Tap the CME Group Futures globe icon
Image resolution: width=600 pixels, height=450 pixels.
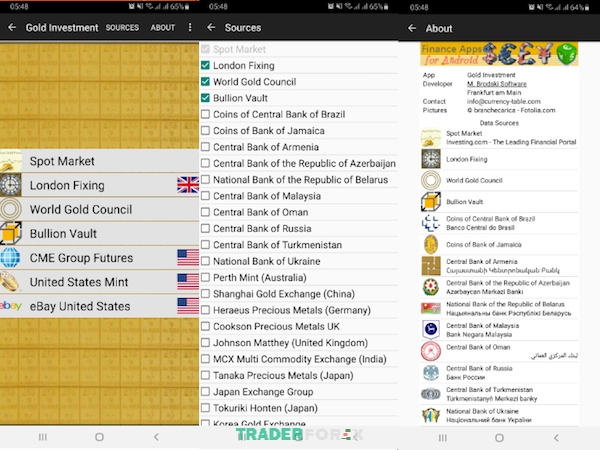[11, 258]
